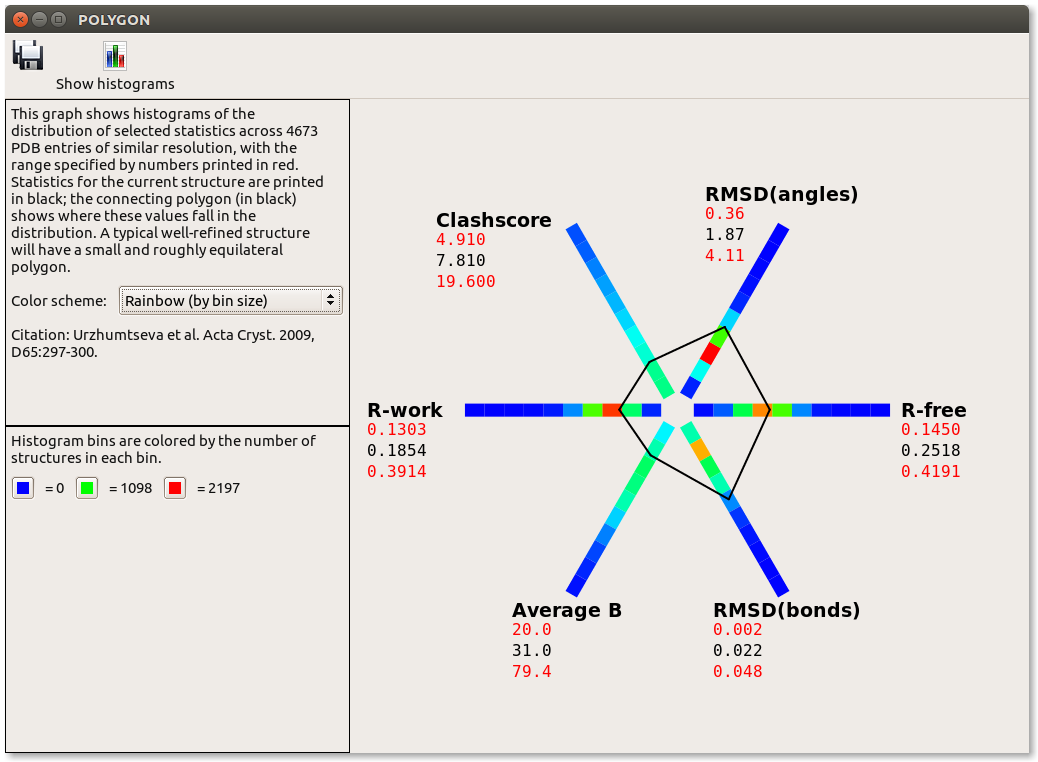Click the save floppy disk icon
The image size is (1038, 762).
coord(27,56)
